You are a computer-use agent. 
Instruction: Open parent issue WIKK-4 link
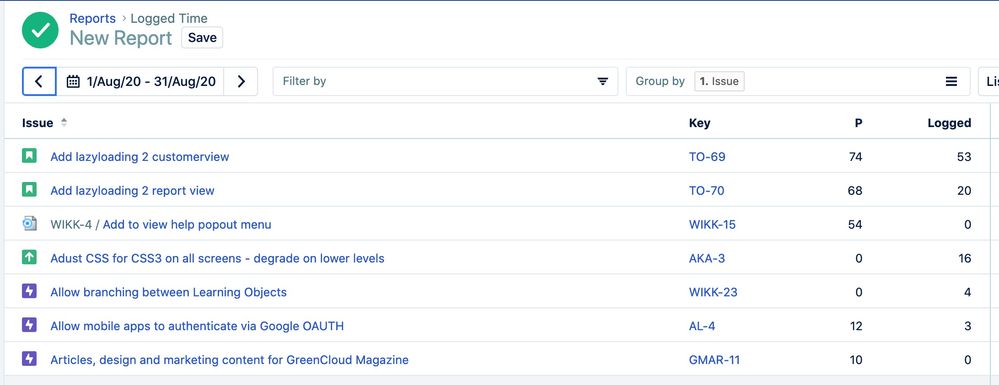pos(71,224)
